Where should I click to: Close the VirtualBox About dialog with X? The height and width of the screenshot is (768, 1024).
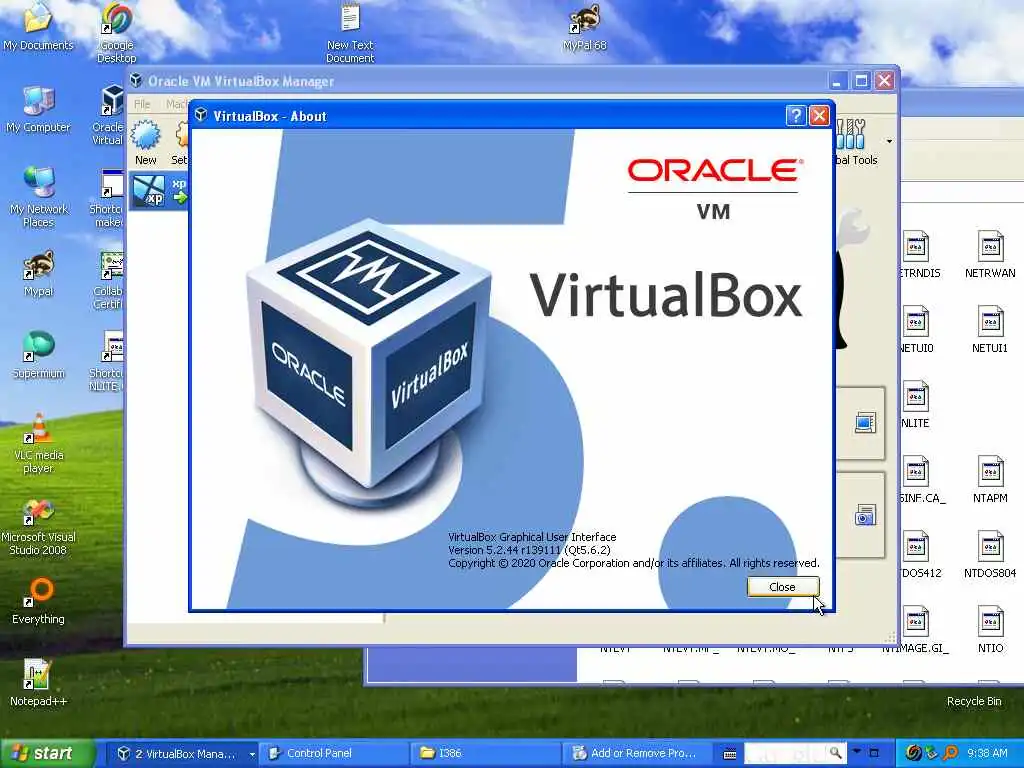[x=819, y=116]
